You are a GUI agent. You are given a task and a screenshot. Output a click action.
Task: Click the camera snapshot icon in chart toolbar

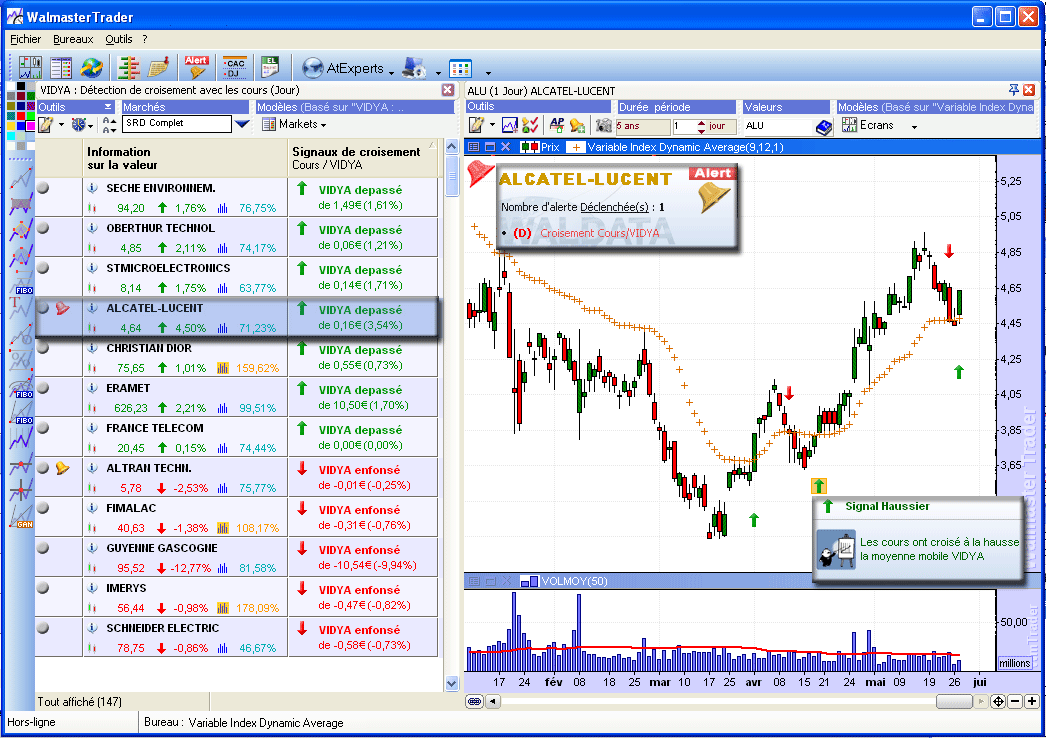click(x=604, y=125)
